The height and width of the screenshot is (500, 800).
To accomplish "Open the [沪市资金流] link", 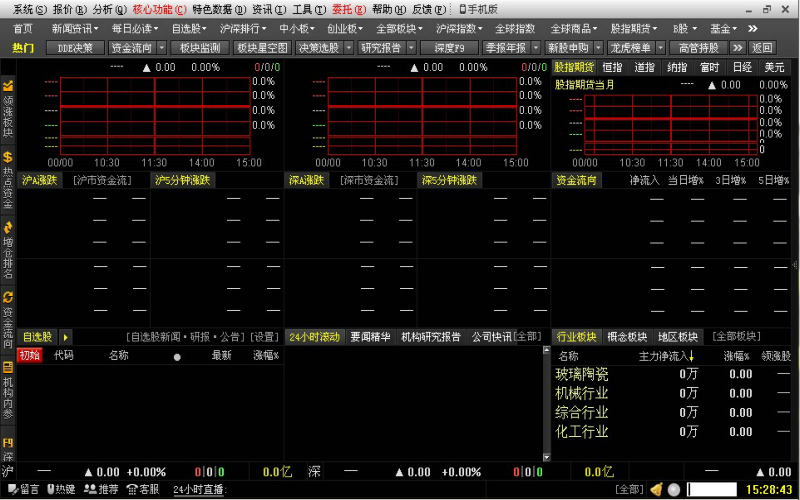I will pyautogui.click(x=102, y=180).
